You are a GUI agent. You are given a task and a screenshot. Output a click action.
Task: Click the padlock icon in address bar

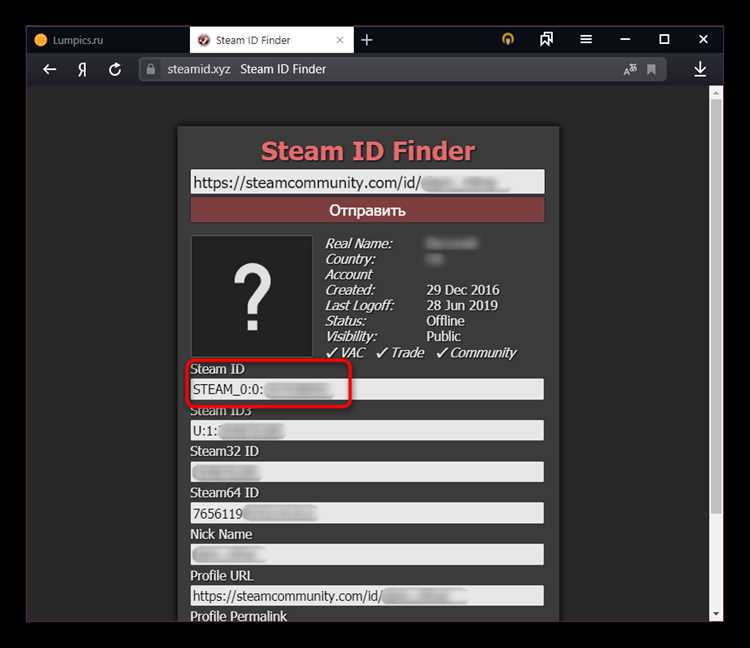(x=151, y=69)
